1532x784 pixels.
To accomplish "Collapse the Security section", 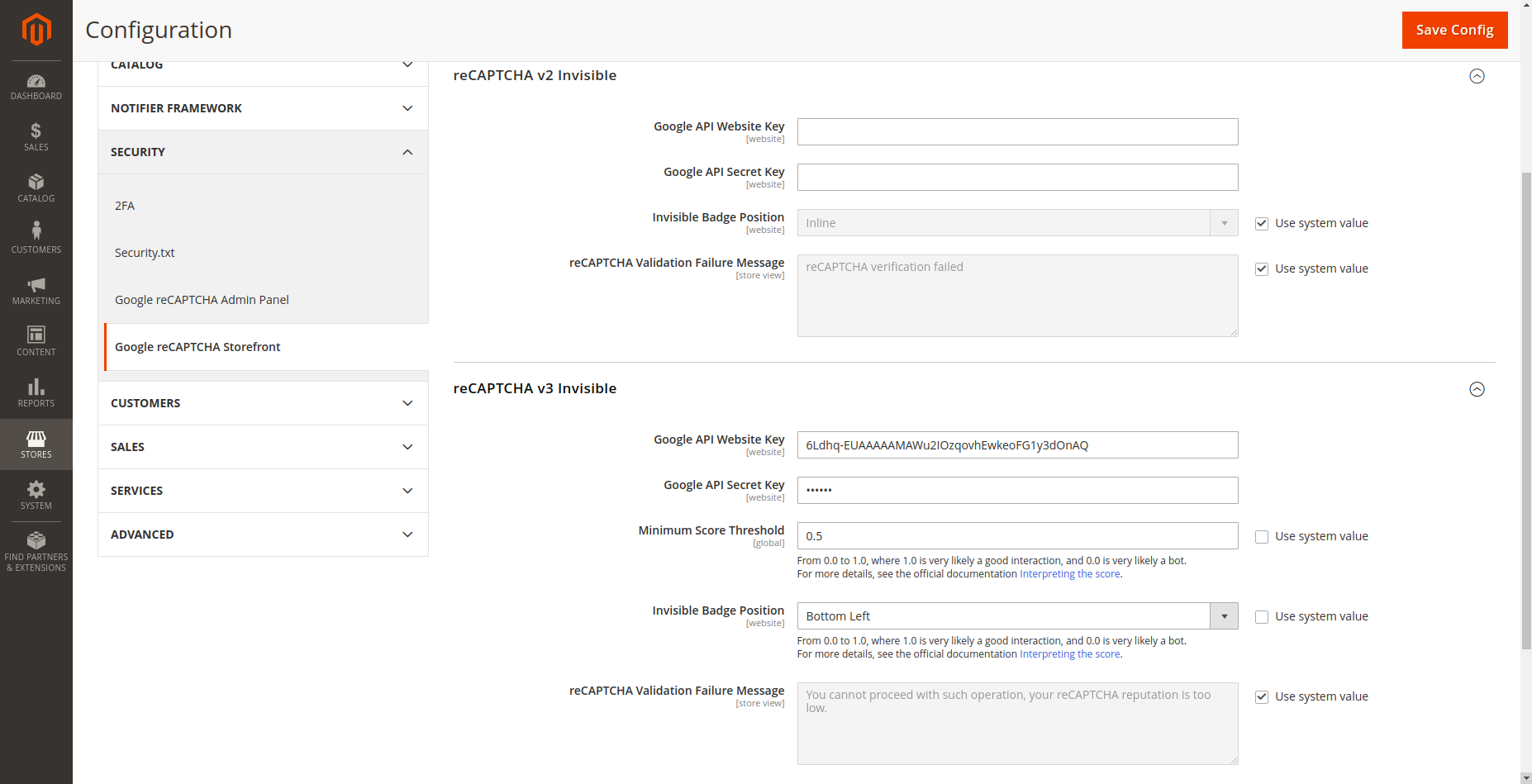I will coord(263,152).
